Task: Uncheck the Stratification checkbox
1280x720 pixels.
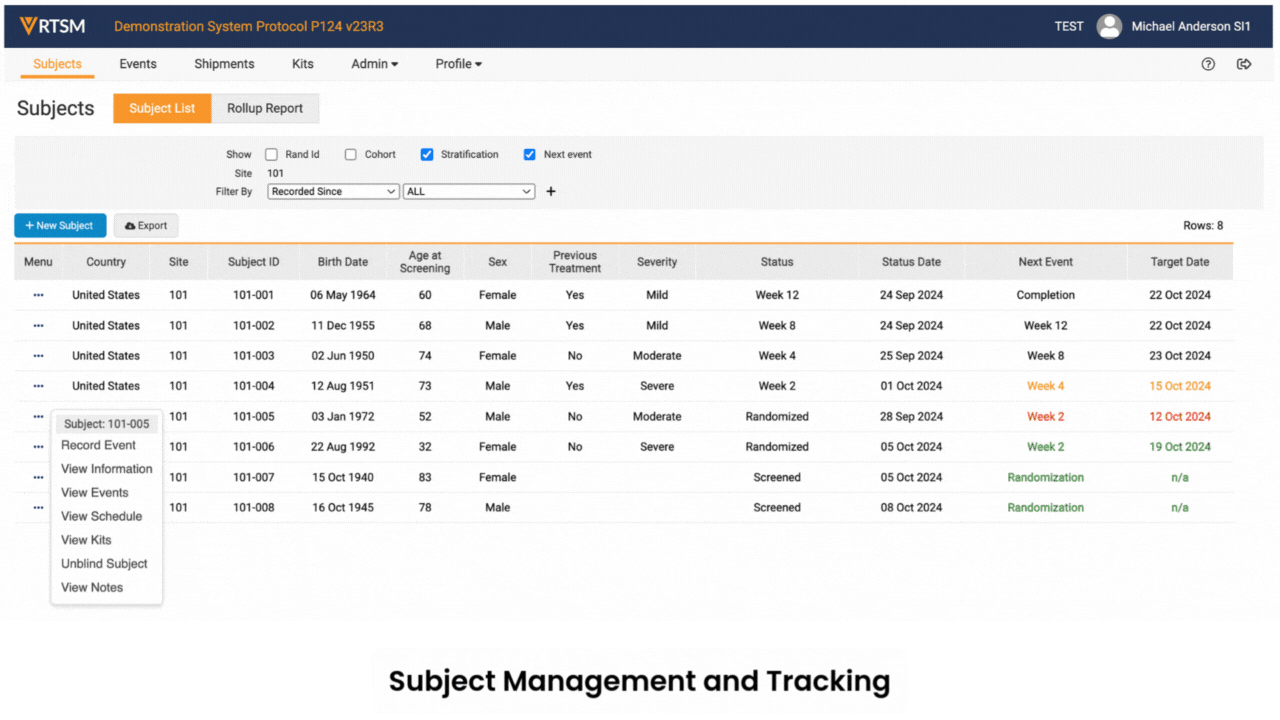Action: click(427, 155)
